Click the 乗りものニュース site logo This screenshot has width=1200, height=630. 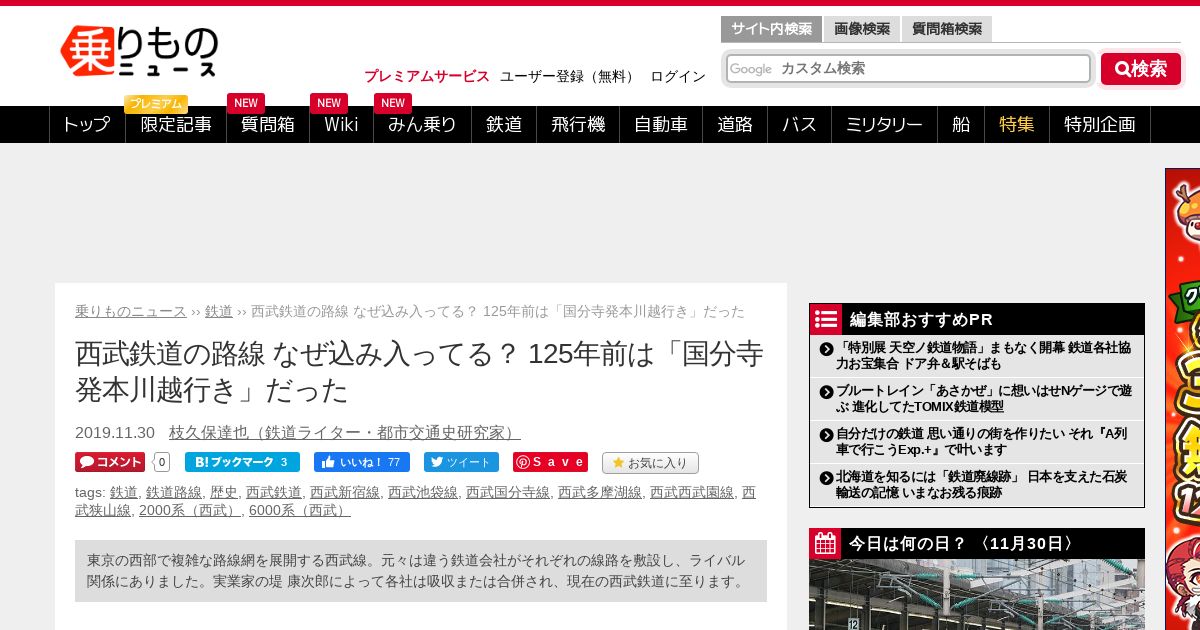tap(139, 51)
